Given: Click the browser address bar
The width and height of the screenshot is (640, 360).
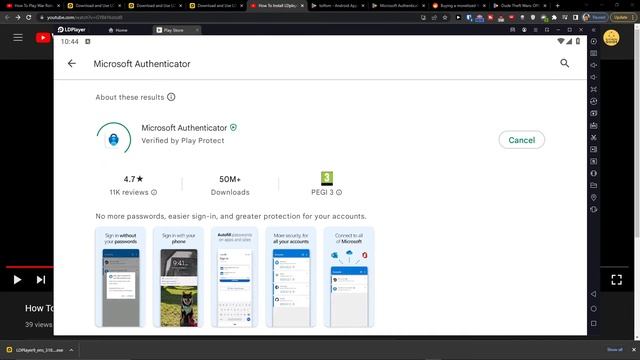Looking at the screenshot, I should pos(229,18).
